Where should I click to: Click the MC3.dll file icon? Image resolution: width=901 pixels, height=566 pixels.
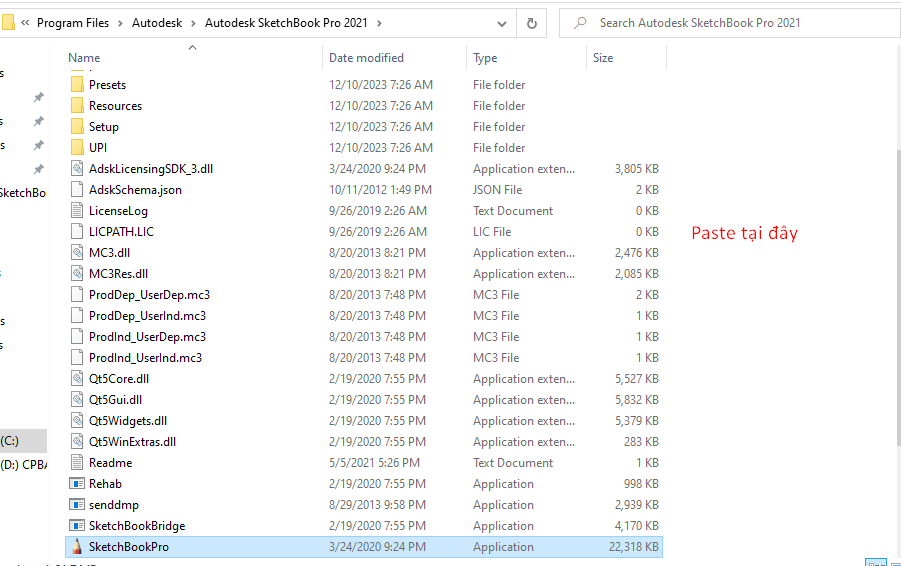tap(77, 252)
